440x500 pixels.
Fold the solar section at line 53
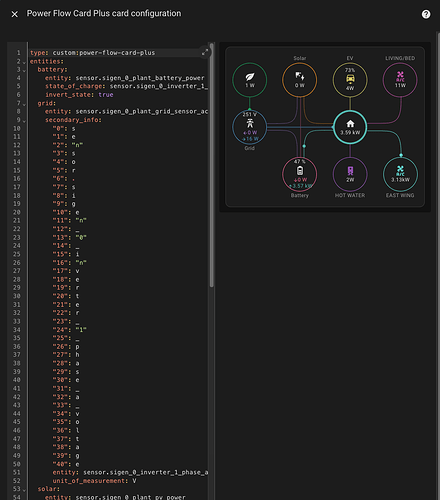[24, 490]
